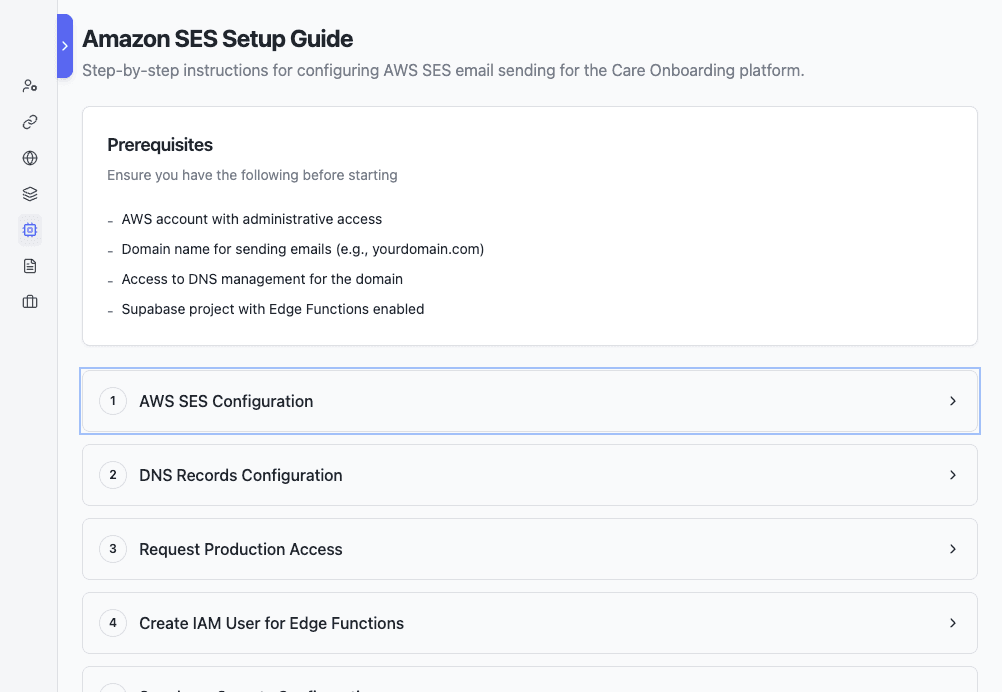The height and width of the screenshot is (692, 1002).
Task: Click the chevron on Request Production Access row
Action: coord(953,550)
